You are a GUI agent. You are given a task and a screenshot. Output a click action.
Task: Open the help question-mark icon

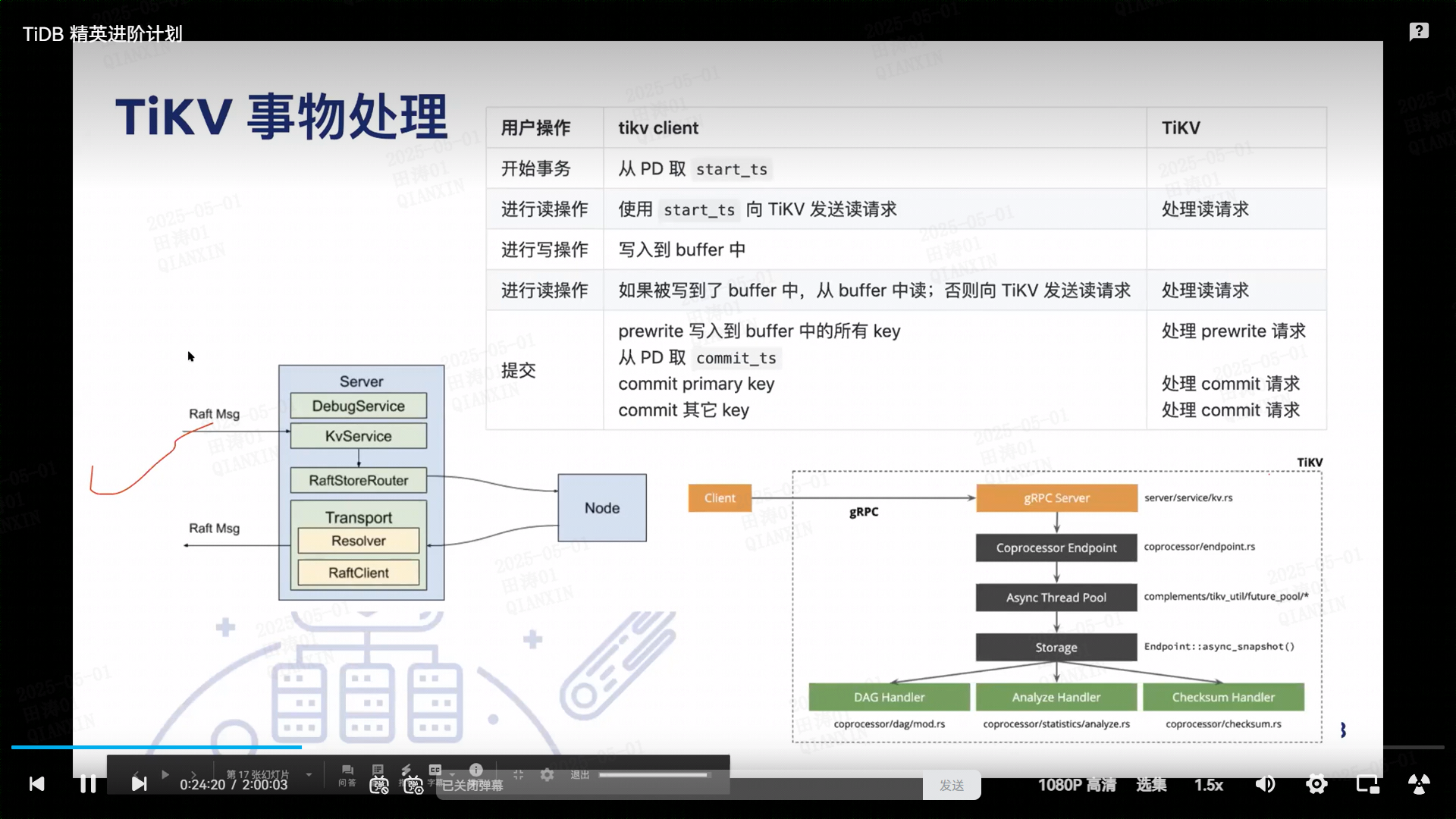[1419, 31]
